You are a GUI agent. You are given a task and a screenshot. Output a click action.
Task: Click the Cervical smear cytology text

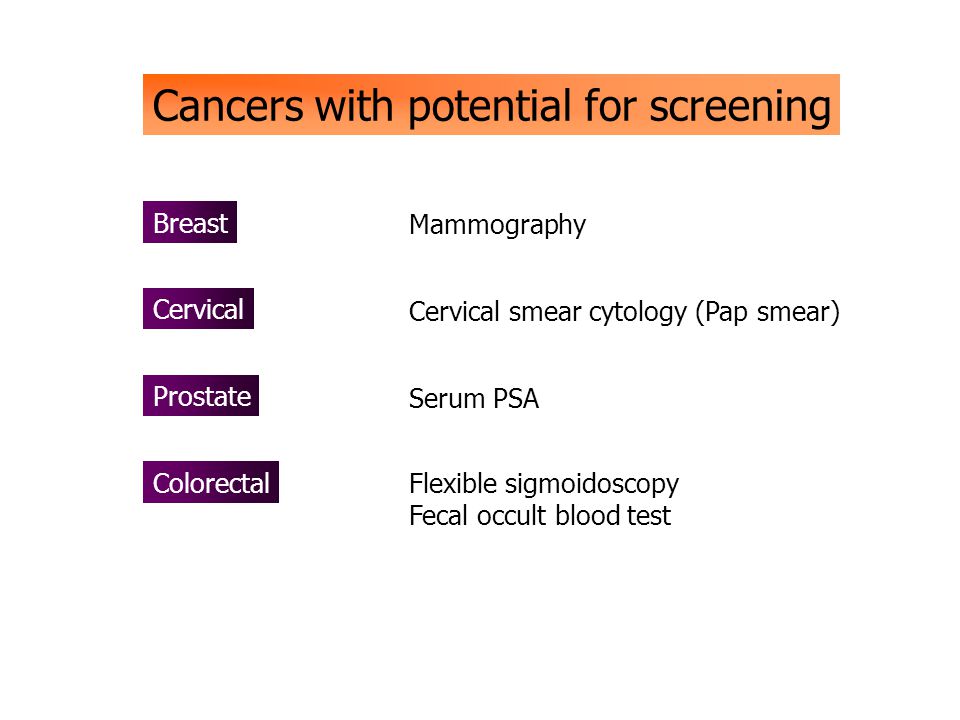point(548,312)
